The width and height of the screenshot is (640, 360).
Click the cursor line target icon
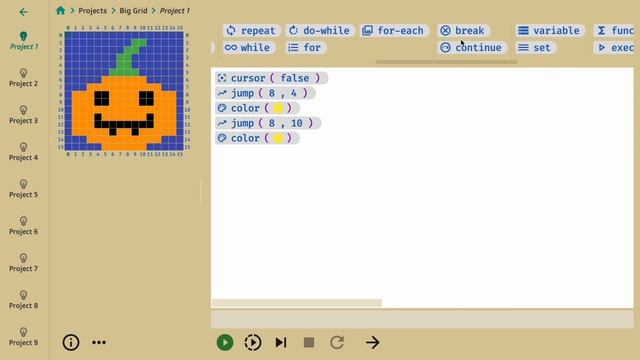222,78
